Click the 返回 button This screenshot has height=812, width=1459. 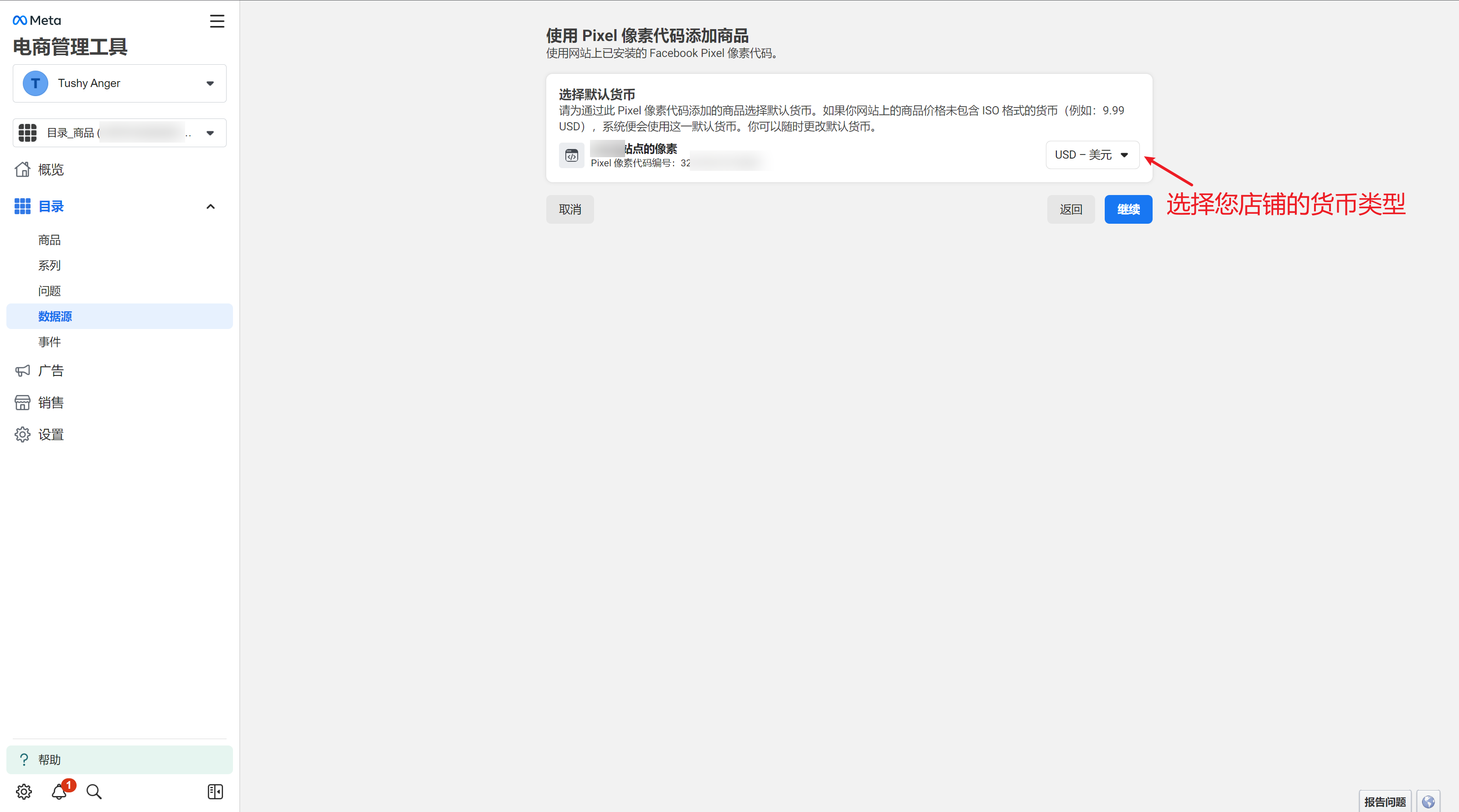click(x=1071, y=209)
